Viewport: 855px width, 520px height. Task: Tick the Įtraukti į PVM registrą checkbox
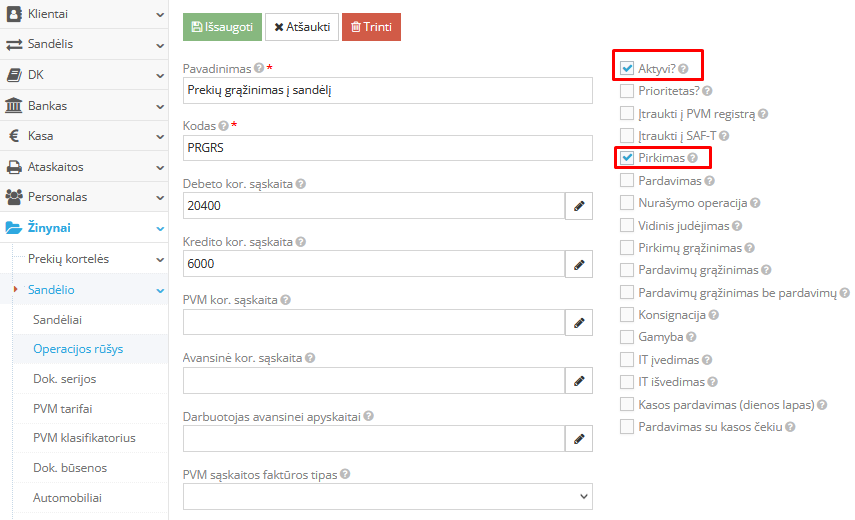(x=627, y=114)
